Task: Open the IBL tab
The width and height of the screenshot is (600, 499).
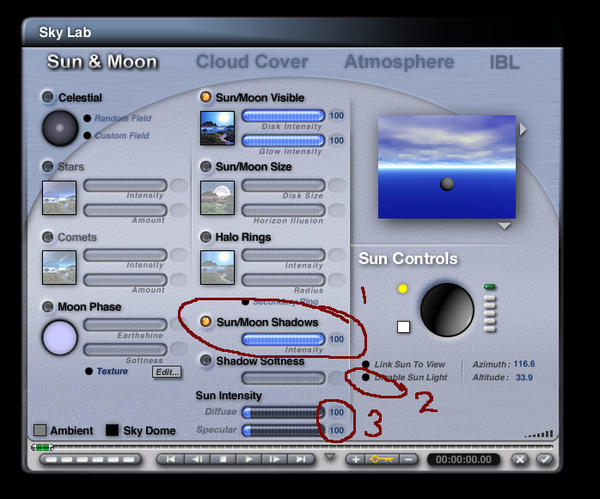Action: coord(504,62)
